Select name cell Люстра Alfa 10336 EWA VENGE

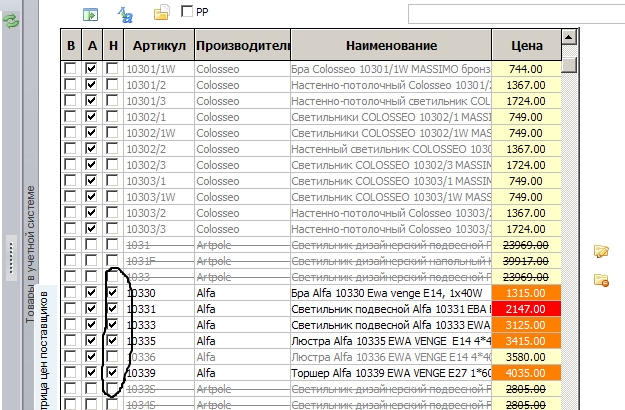point(391,357)
